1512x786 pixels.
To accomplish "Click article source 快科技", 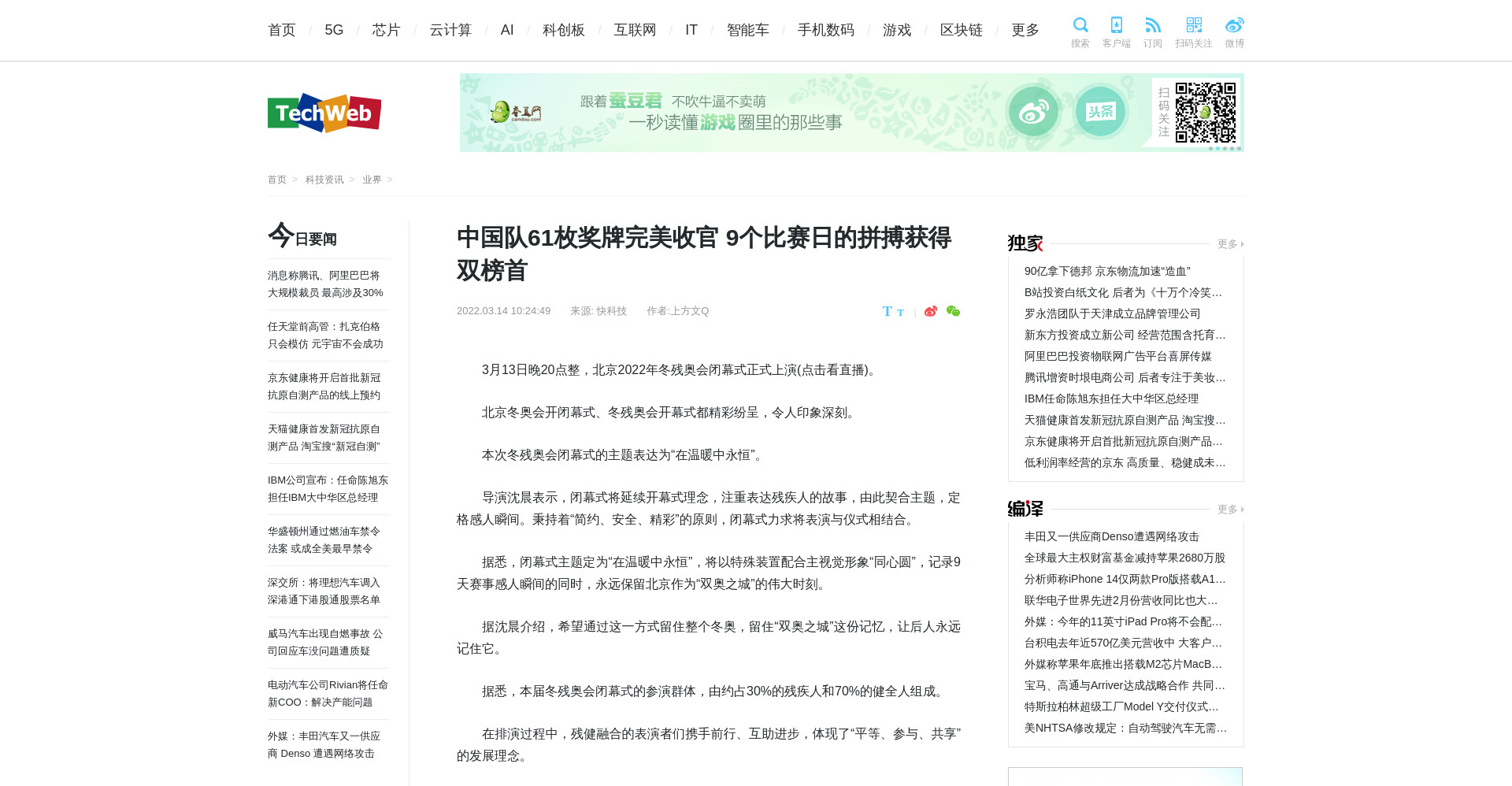I will (x=611, y=311).
